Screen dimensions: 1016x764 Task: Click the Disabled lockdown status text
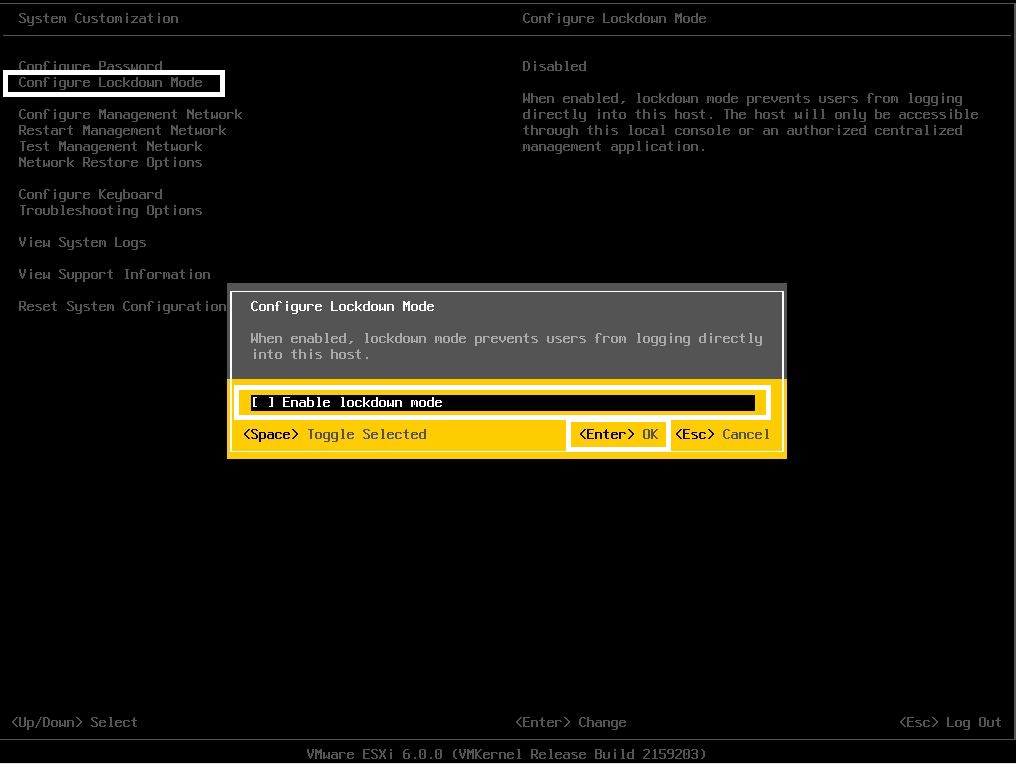[554, 67]
